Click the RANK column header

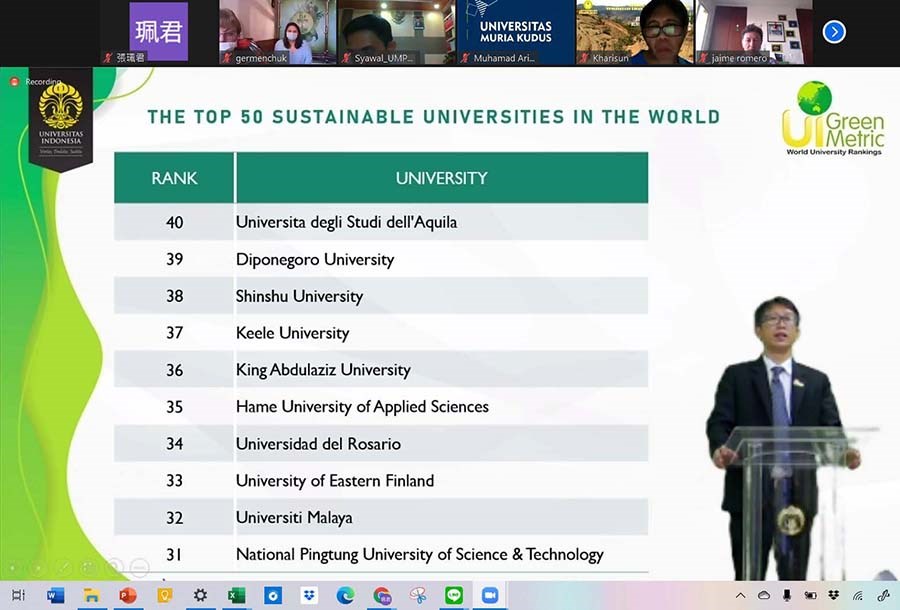point(174,178)
